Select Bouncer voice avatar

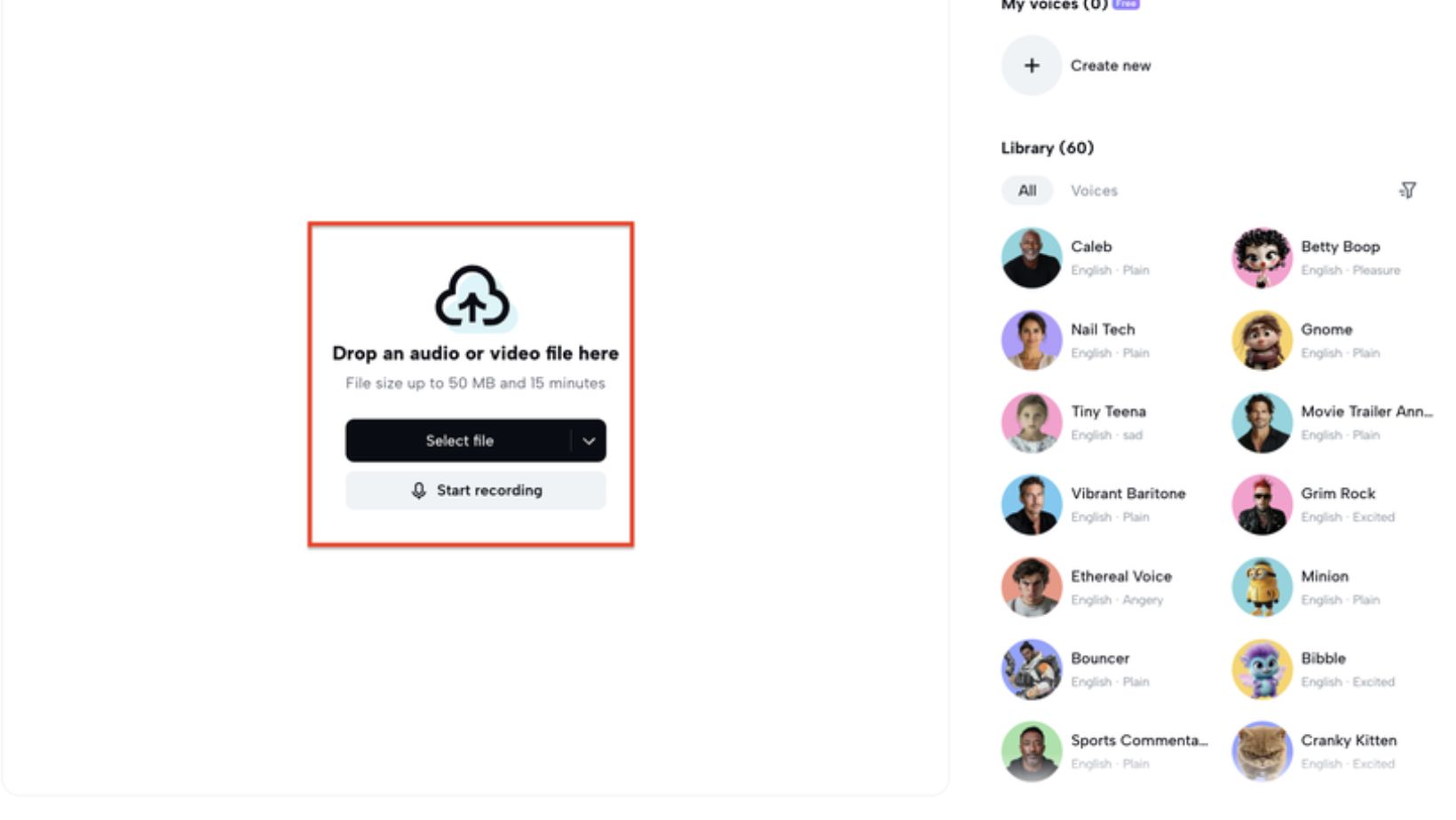1032,669
